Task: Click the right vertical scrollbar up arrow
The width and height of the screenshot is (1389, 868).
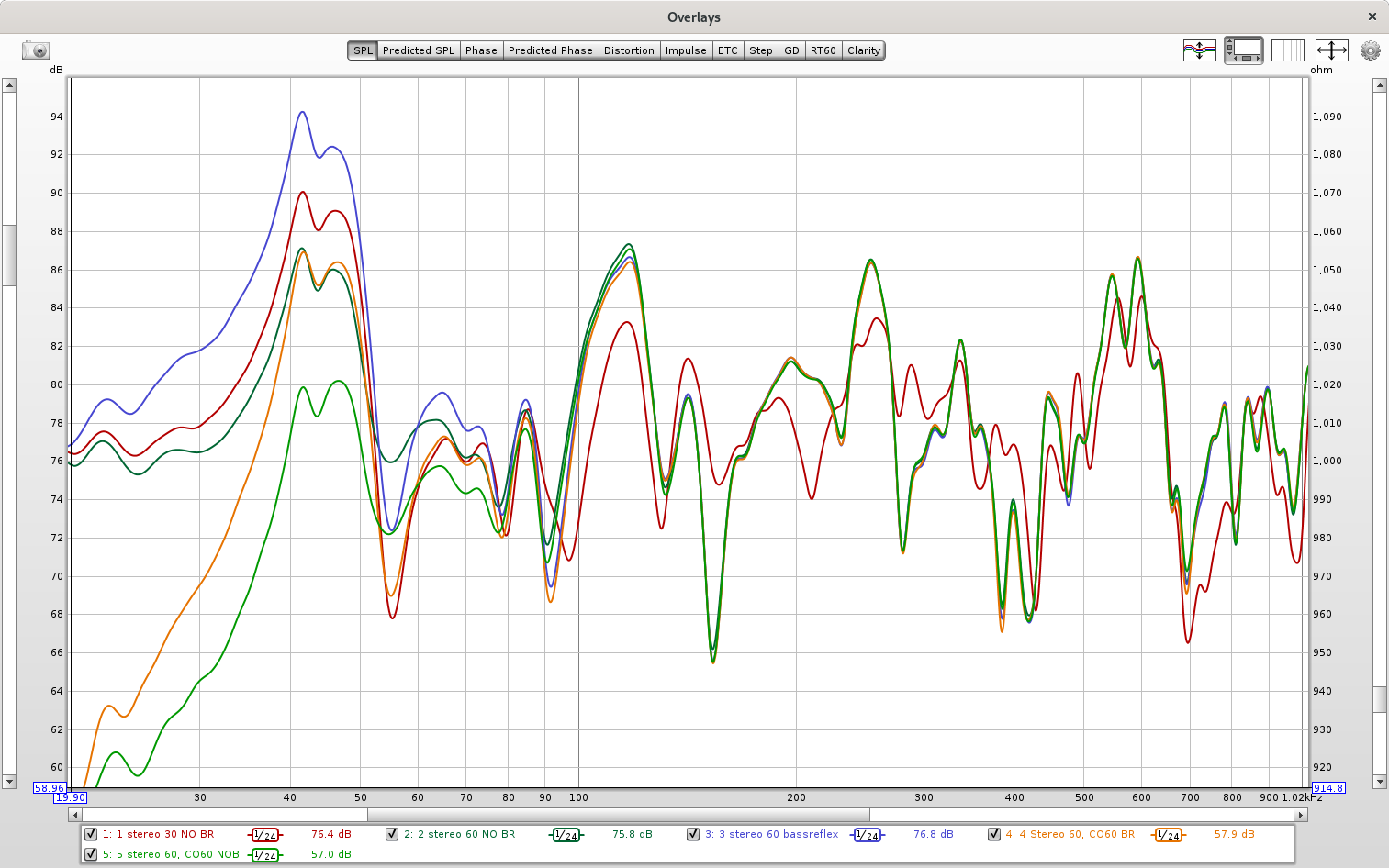Action: point(1380,85)
